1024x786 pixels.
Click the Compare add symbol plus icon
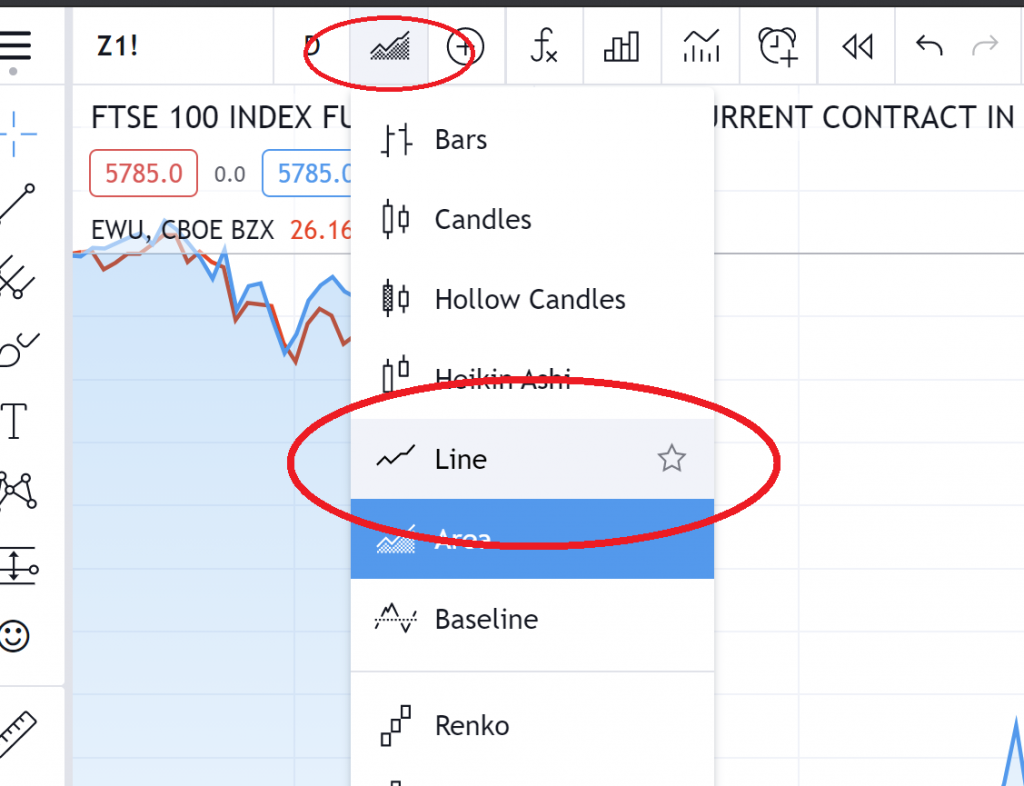click(x=465, y=47)
